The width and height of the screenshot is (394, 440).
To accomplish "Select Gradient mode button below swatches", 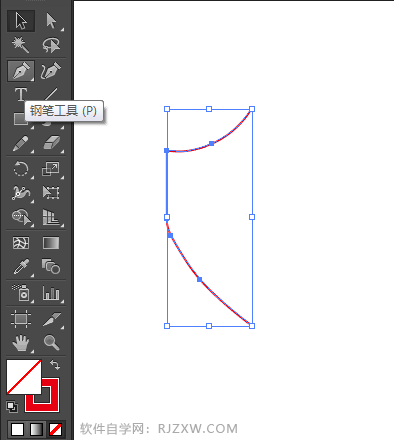I will [x=36, y=429].
